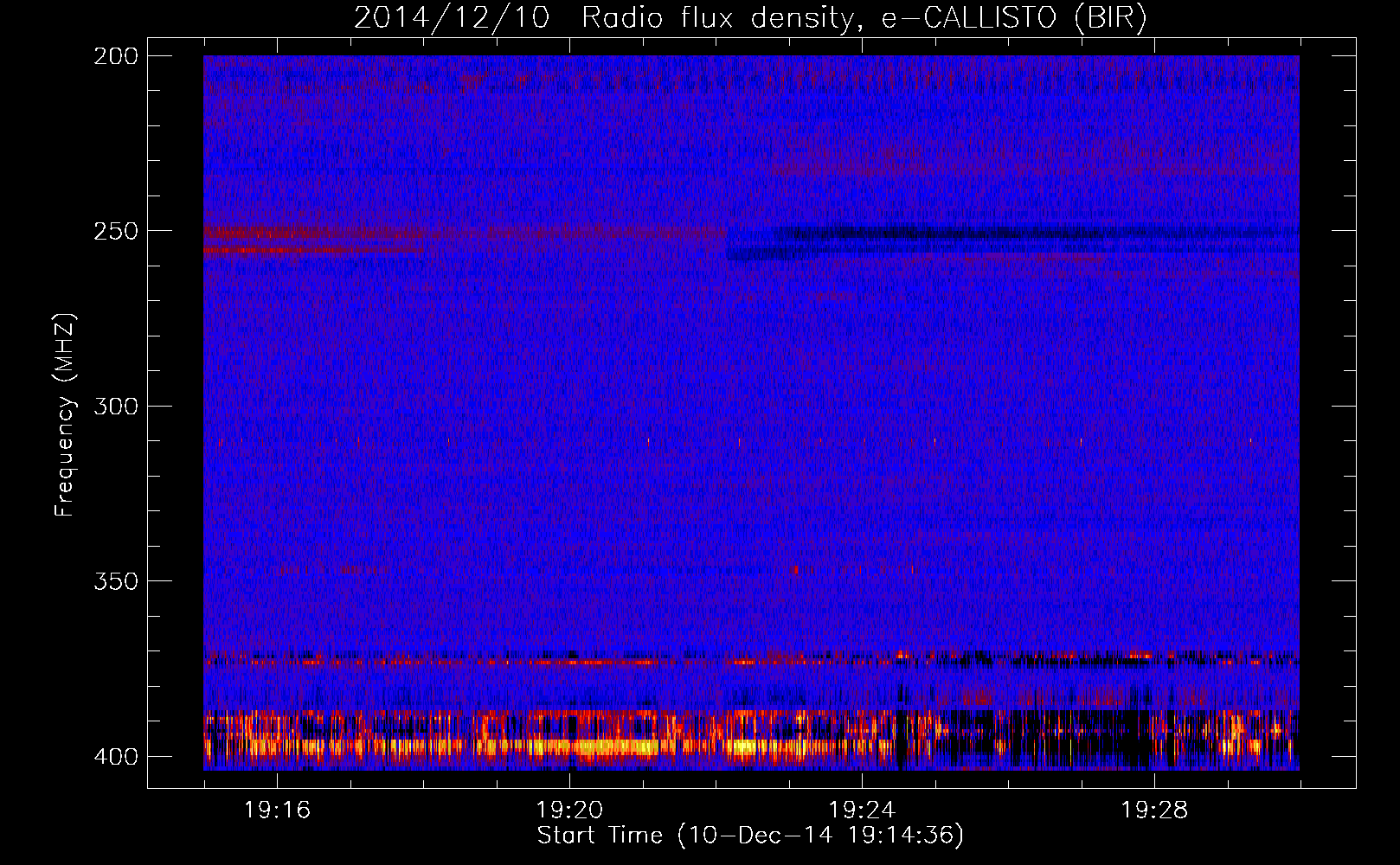This screenshot has height=865, width=1400.
Task: Click the 'Frequency (MHZ)' axis label
Action: (x=65, y=415)
